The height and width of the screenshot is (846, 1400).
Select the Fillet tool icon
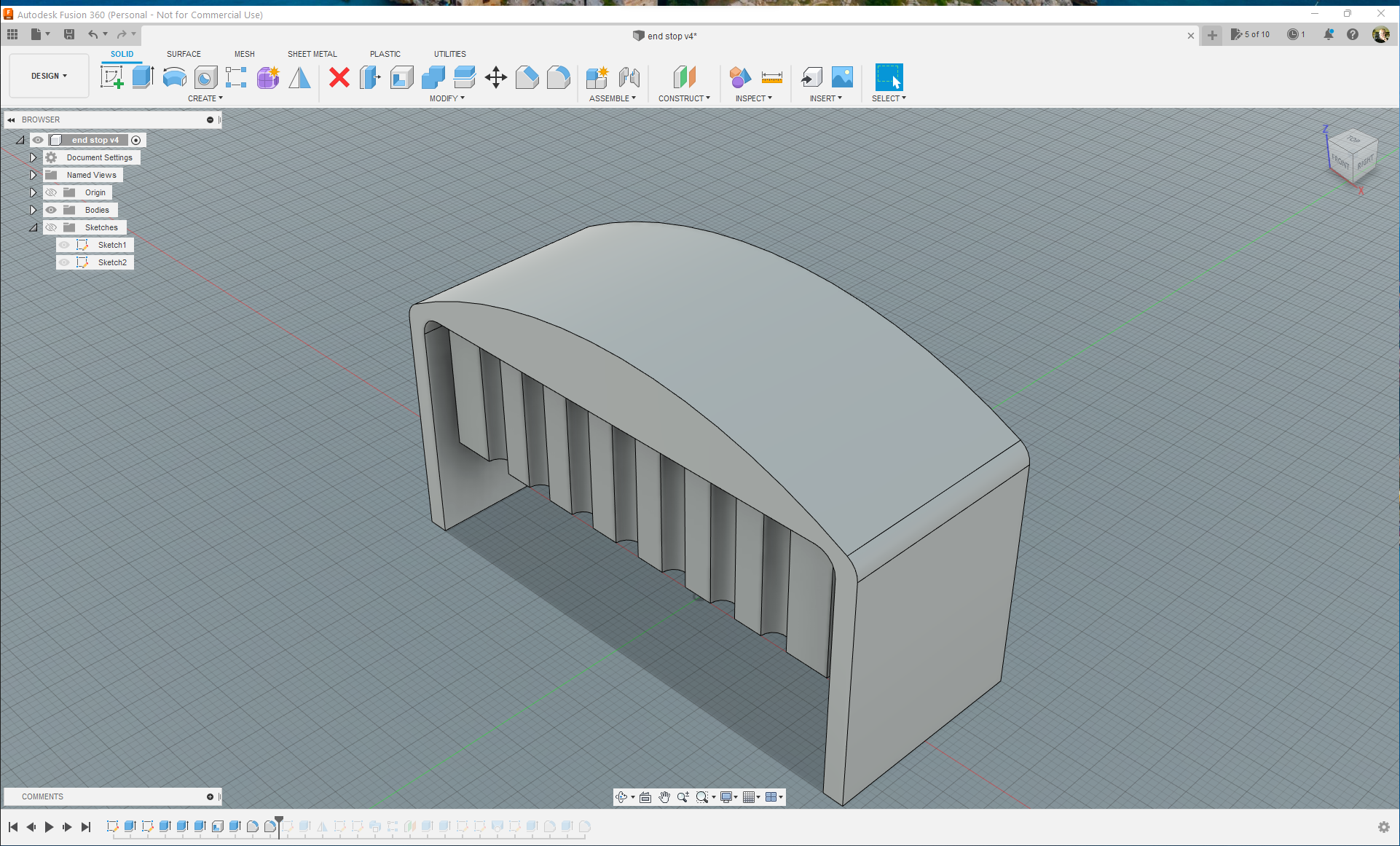(x=559, y=77)
